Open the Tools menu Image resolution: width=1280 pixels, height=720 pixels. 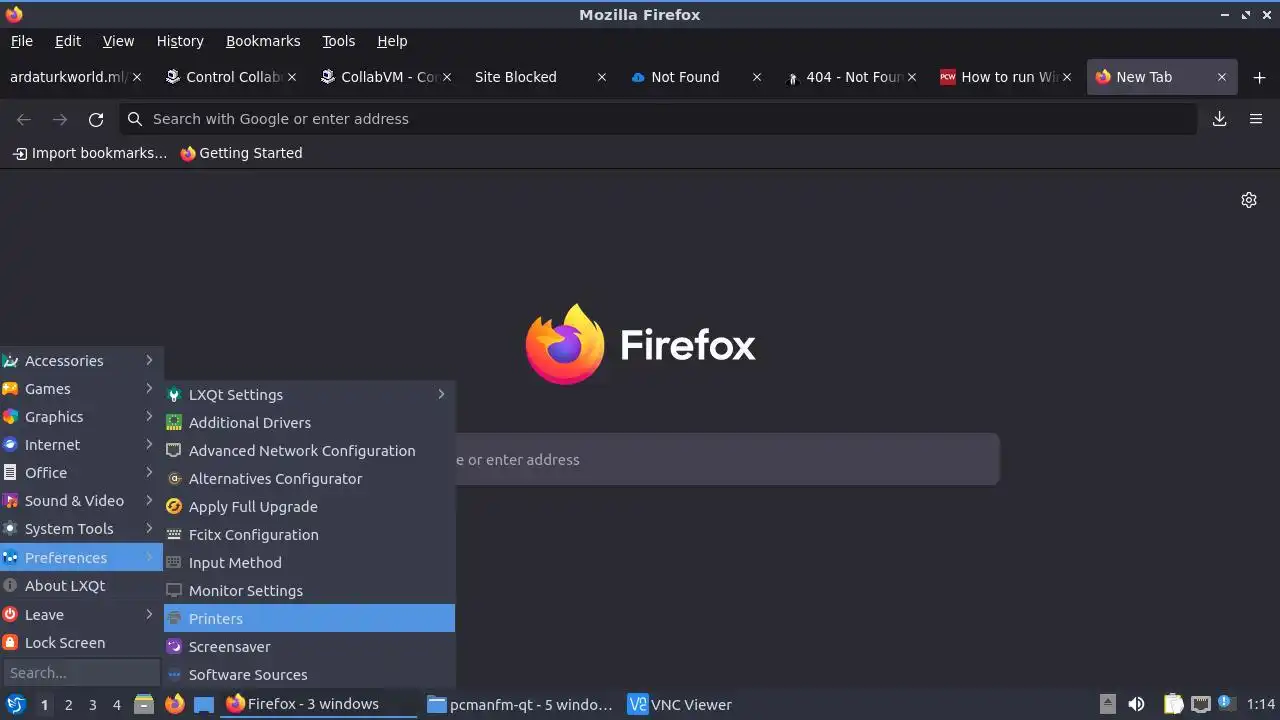coord(338,41)
